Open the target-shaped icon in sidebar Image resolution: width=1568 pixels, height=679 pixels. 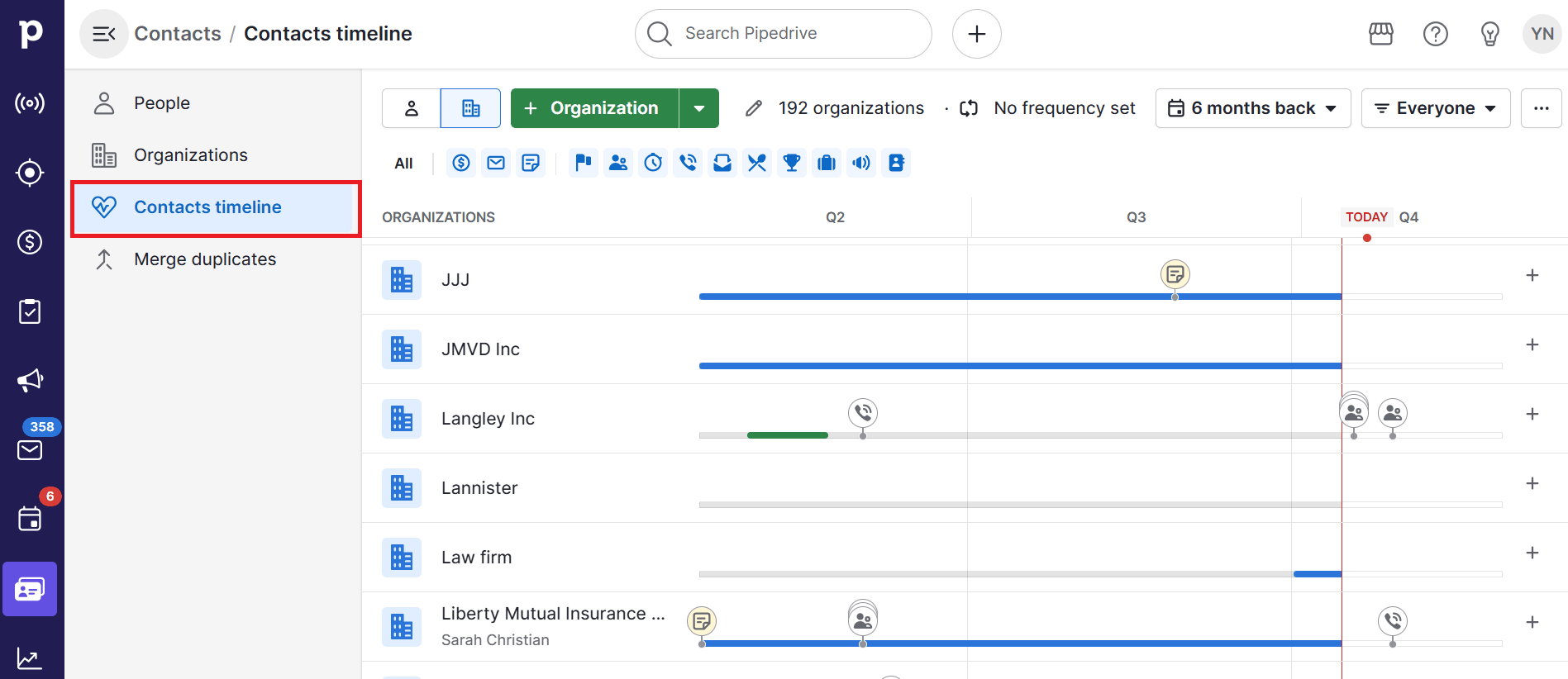point(30,173)
